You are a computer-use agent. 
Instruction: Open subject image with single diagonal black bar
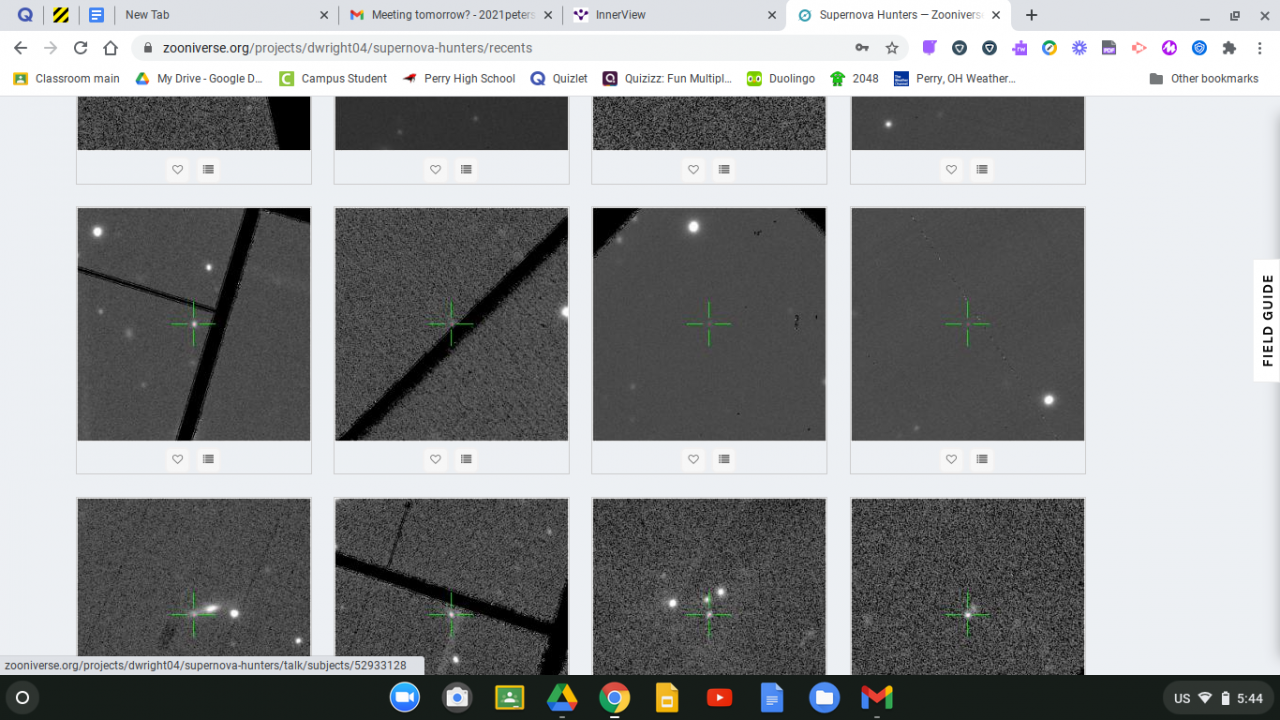tap(452, 324)
